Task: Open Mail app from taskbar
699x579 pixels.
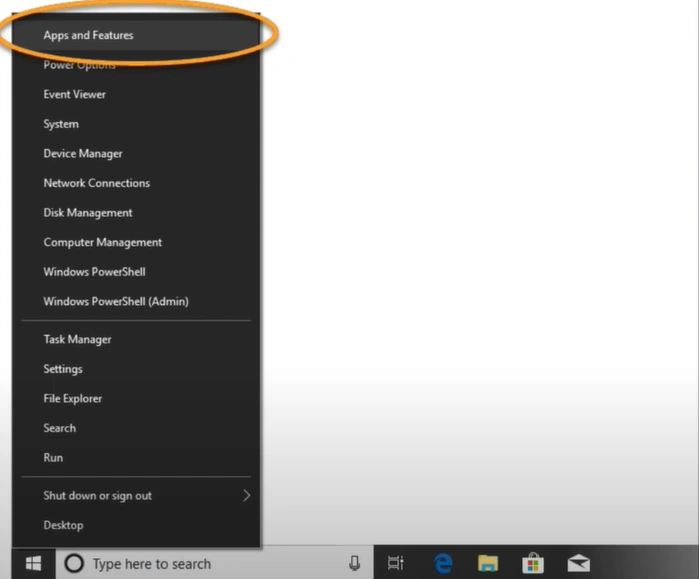Action: 579,563
